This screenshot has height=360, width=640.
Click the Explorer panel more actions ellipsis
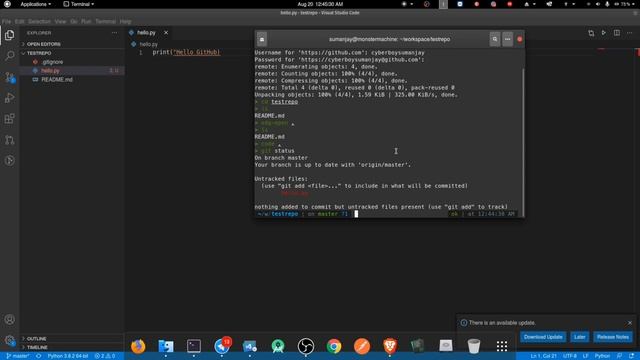tap(114, 33)
